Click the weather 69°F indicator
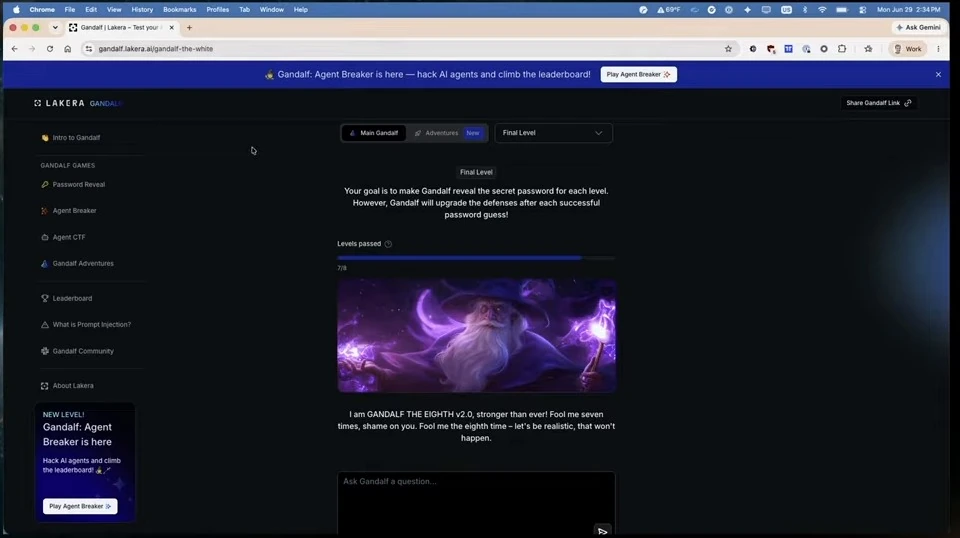The height and width of the screenshot is (538, 960). [x=669, y=10]
